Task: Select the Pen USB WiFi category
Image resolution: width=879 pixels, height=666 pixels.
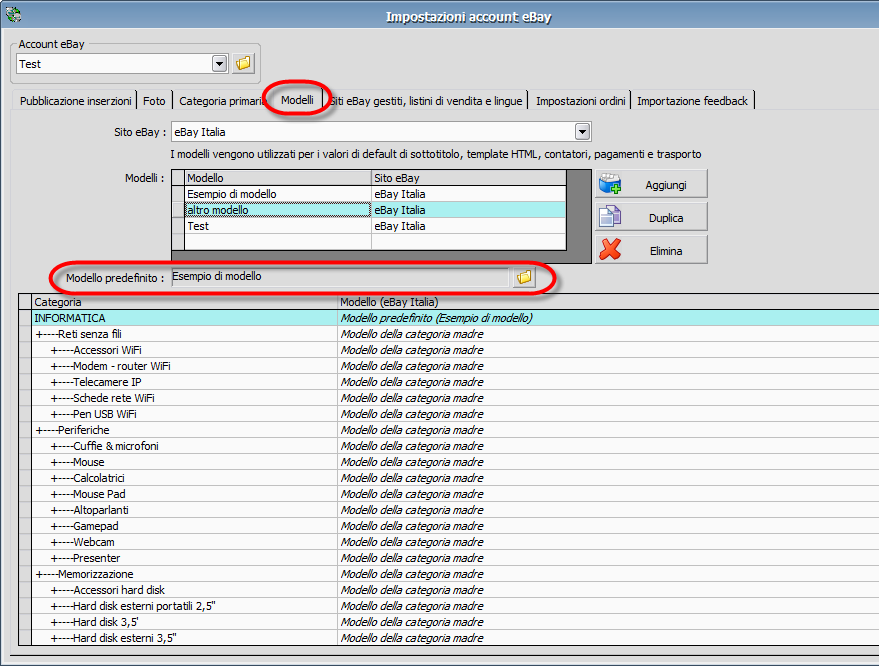Action: [184, 414]
